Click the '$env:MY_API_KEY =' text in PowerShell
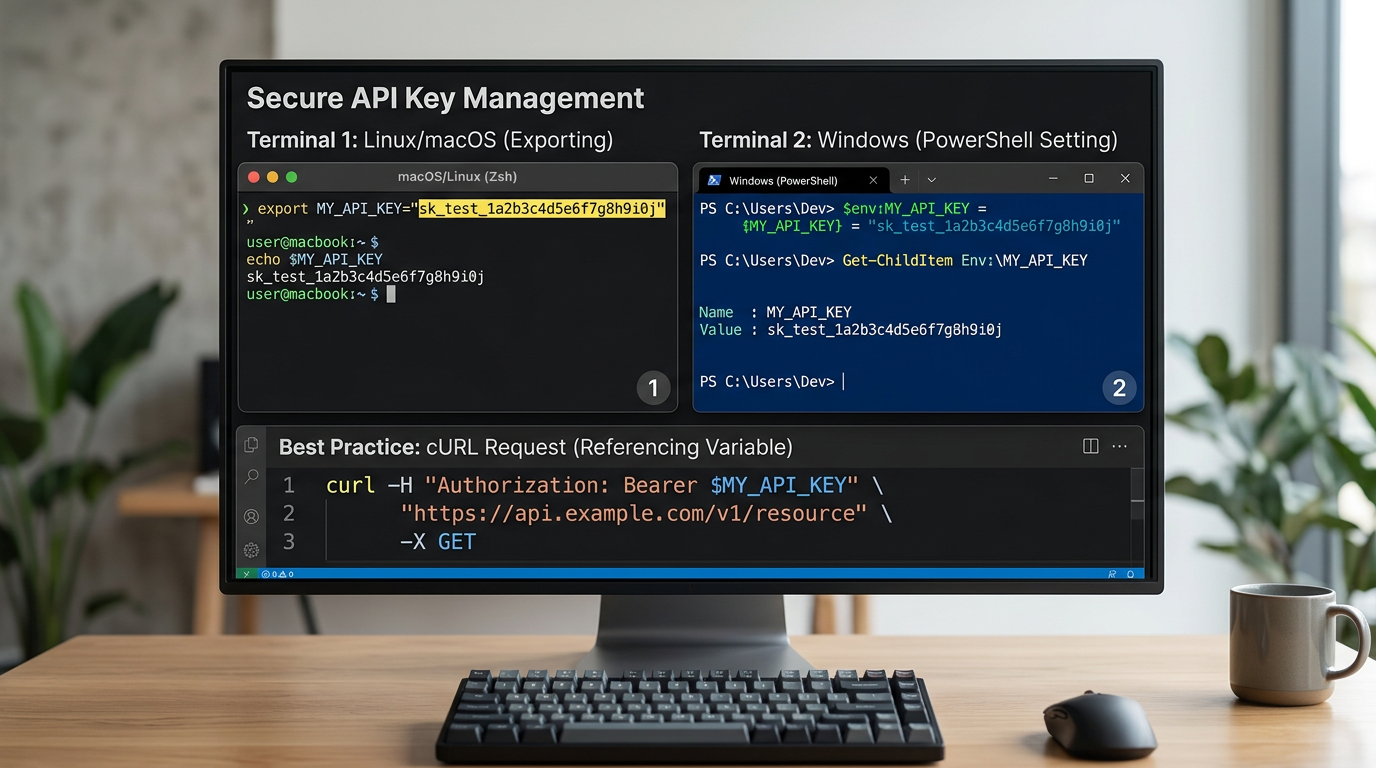Viewport: 1376px width, 768px height. pyautogui.click(x=915, y=208)
